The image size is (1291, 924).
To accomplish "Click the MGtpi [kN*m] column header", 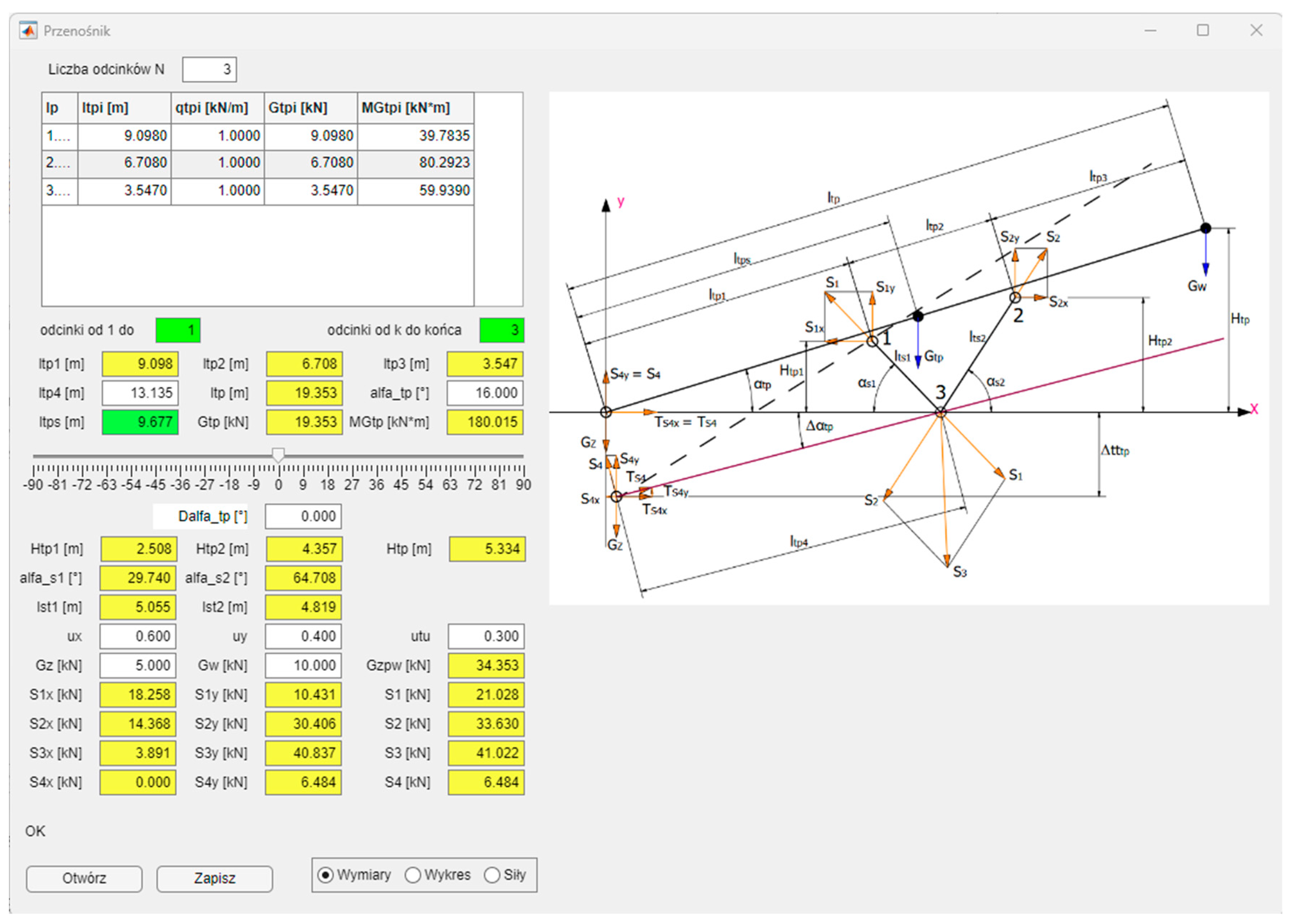I will click(415, 107).
